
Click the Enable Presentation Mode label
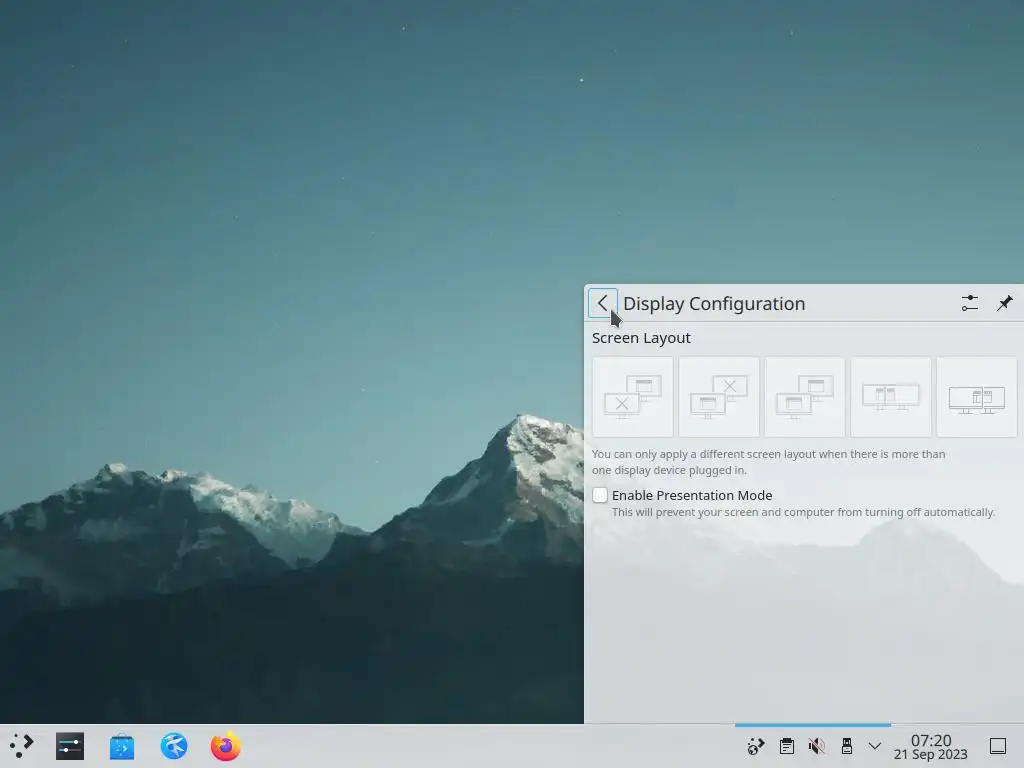pos(692,495)
